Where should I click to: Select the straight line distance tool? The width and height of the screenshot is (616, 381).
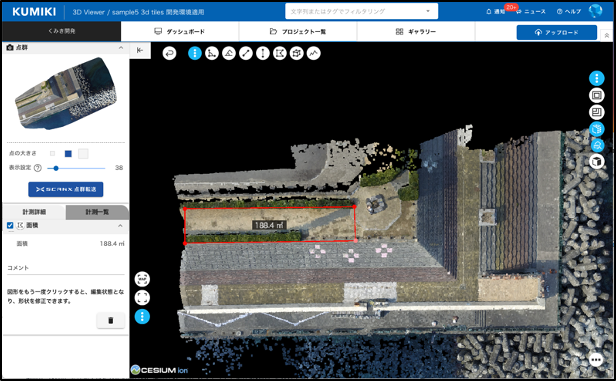(x=246, y=53)
